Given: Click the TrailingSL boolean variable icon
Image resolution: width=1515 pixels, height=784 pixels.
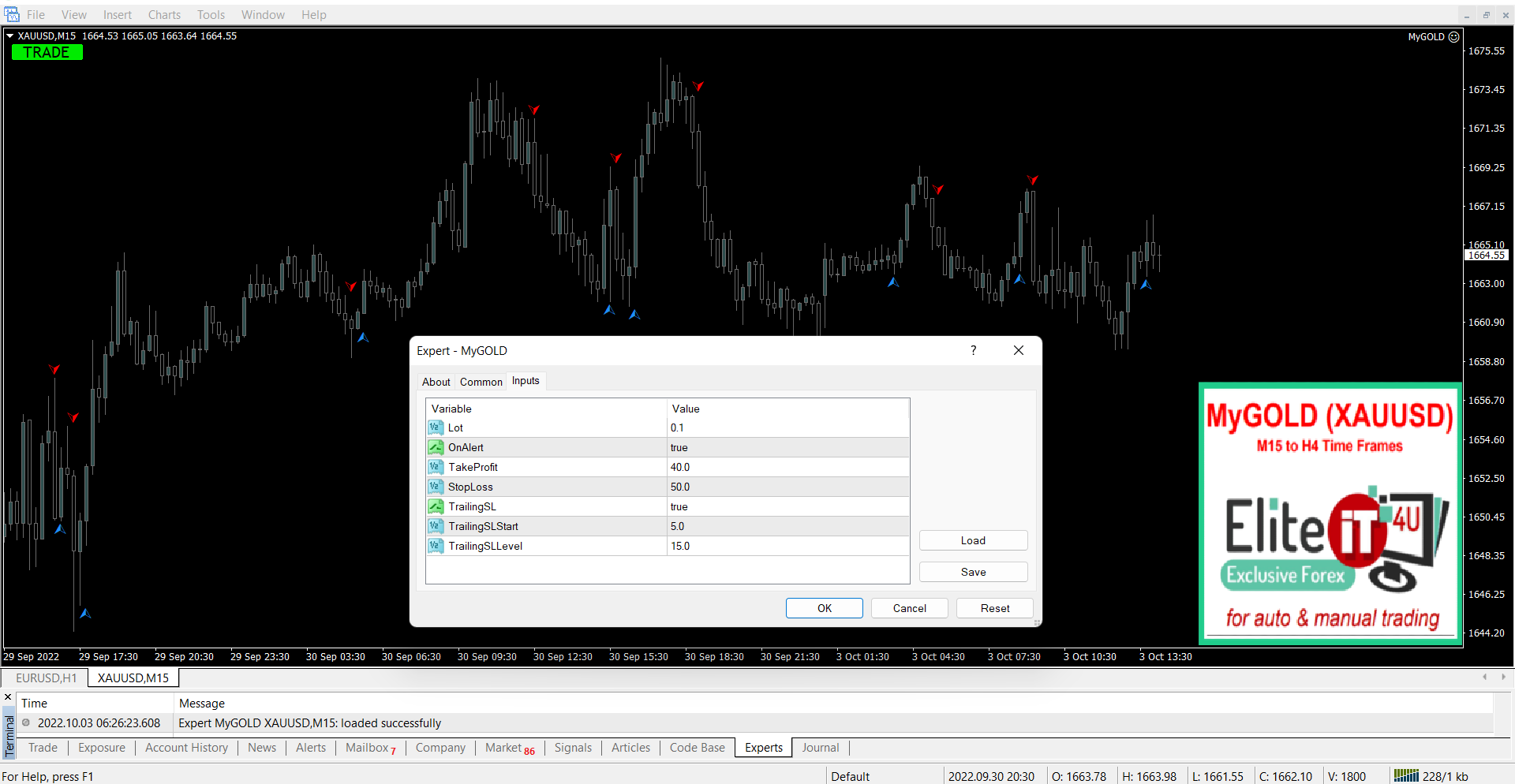Looking at the screenshot, I should [436, 506].
